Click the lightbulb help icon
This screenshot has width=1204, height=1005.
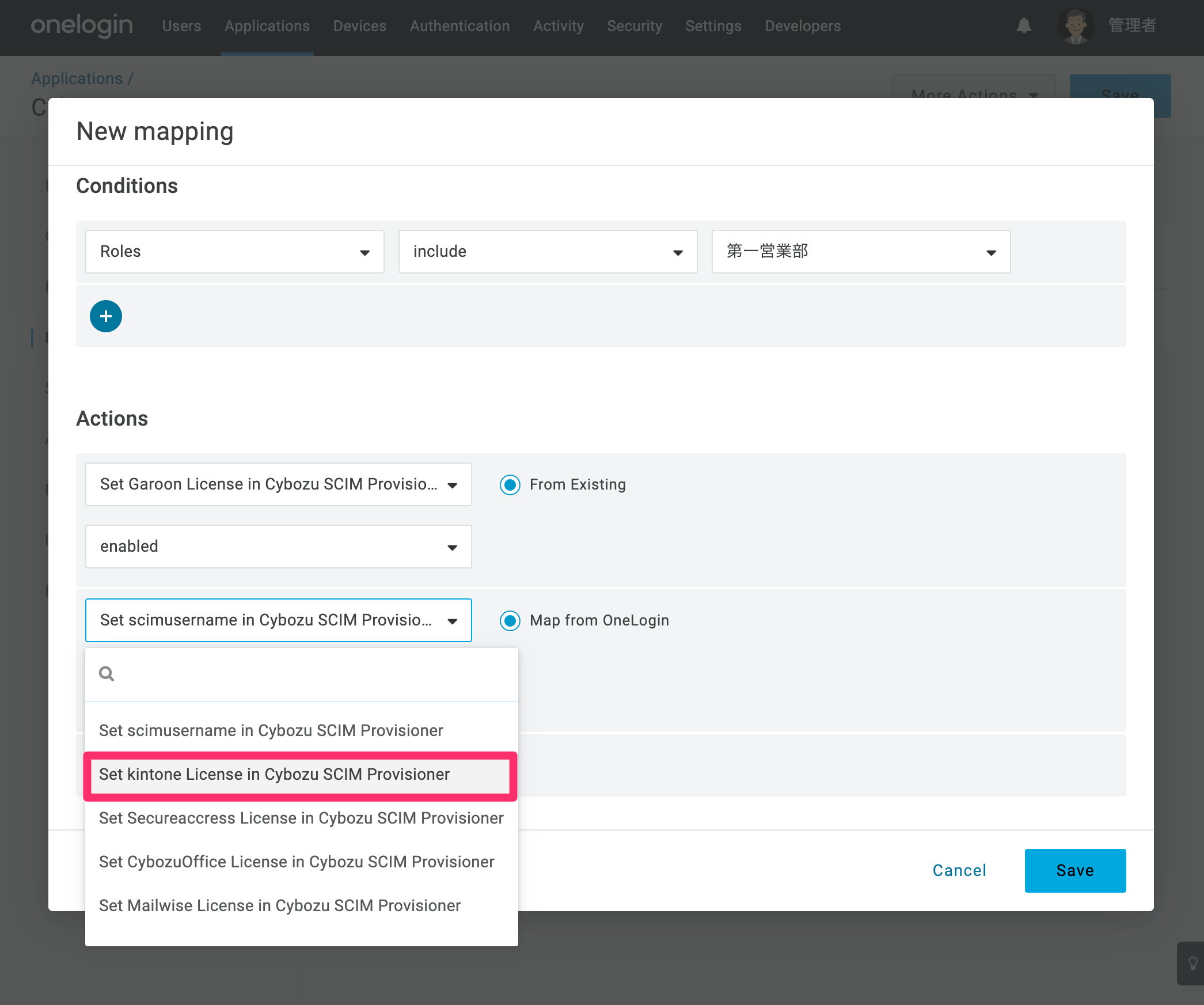click(x=1193, y=964)
